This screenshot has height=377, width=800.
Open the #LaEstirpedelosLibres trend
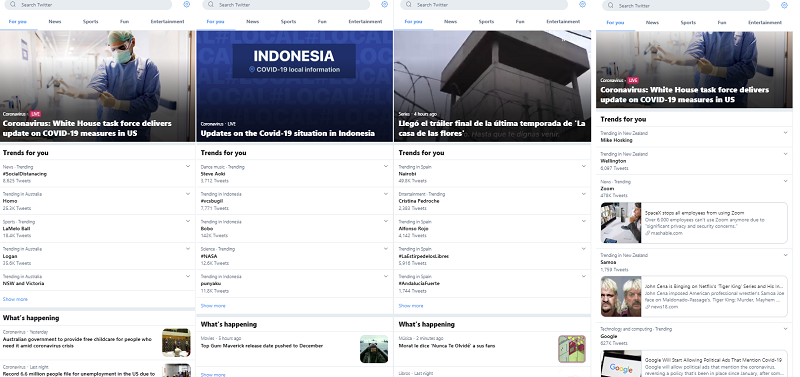492,256
